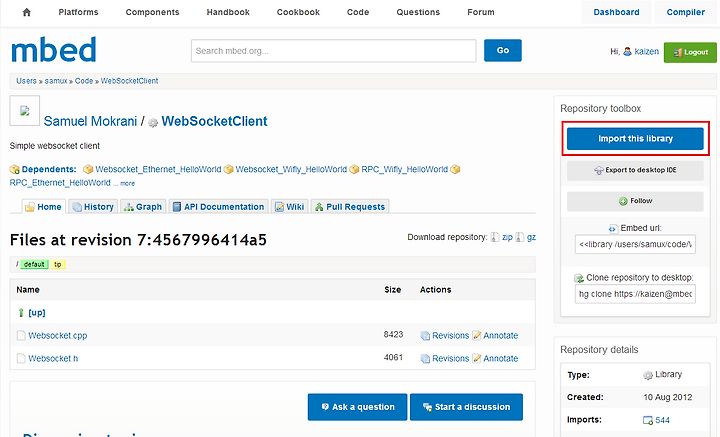Click the green up-arrow icon
720x437 pixels.
click(x=21, y=313)
